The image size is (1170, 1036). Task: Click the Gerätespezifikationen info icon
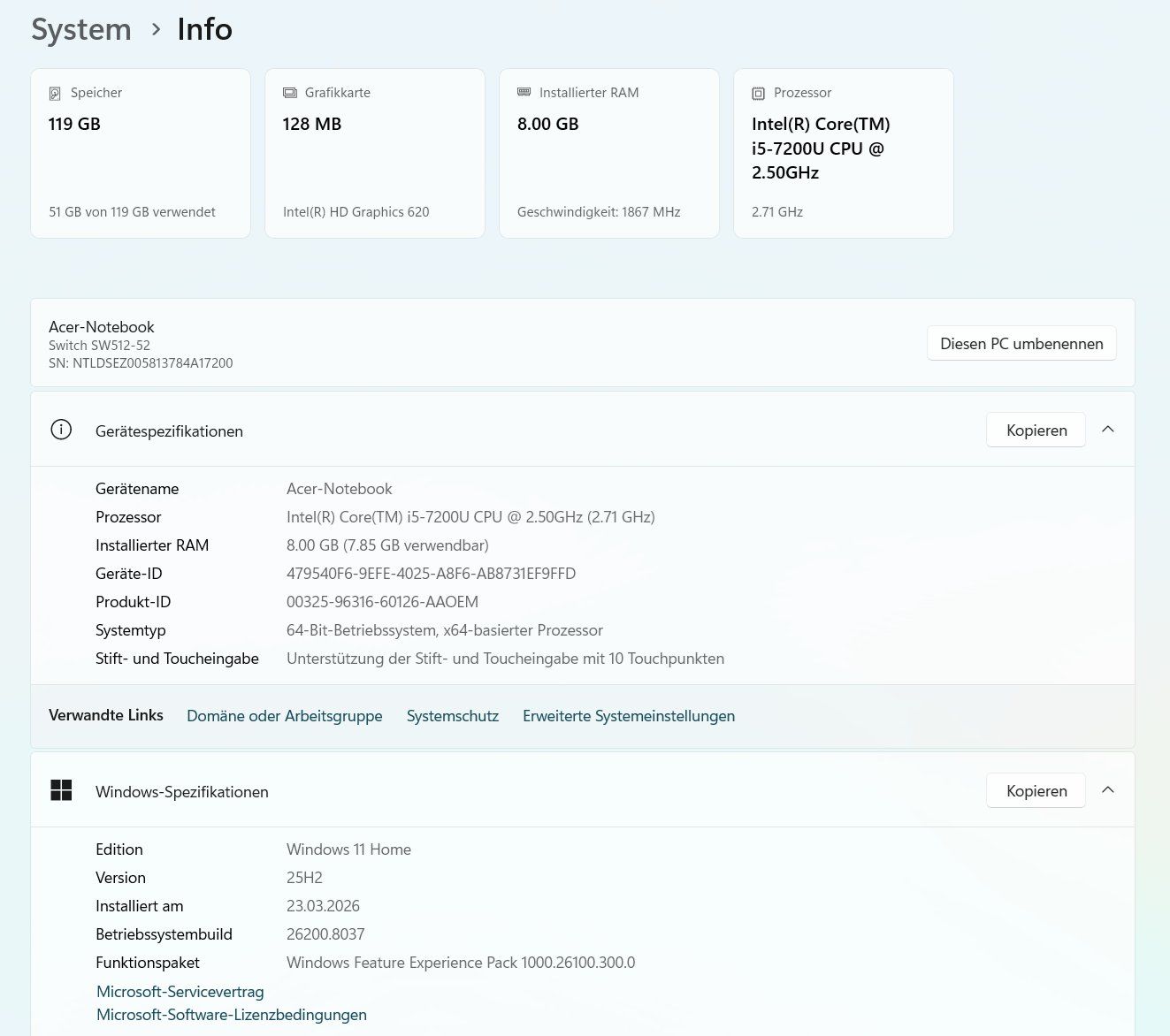coord(61,430)
